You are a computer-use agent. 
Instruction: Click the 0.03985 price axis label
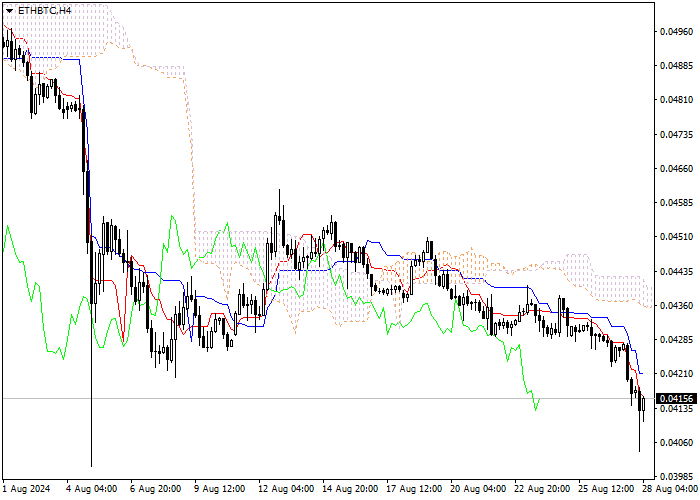(677, 477)
